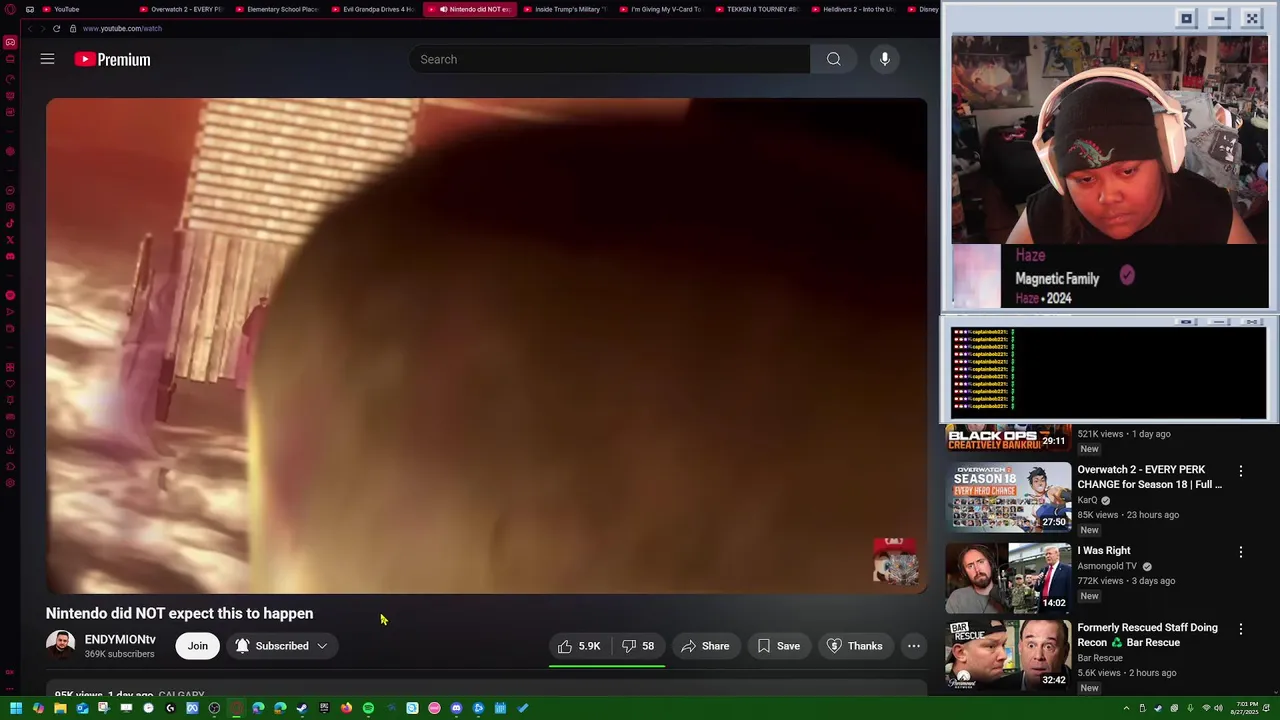Open the I Was Right thumbnail
The image size is (1280, 720).
pyautogui.click(x=1009, y=577)
